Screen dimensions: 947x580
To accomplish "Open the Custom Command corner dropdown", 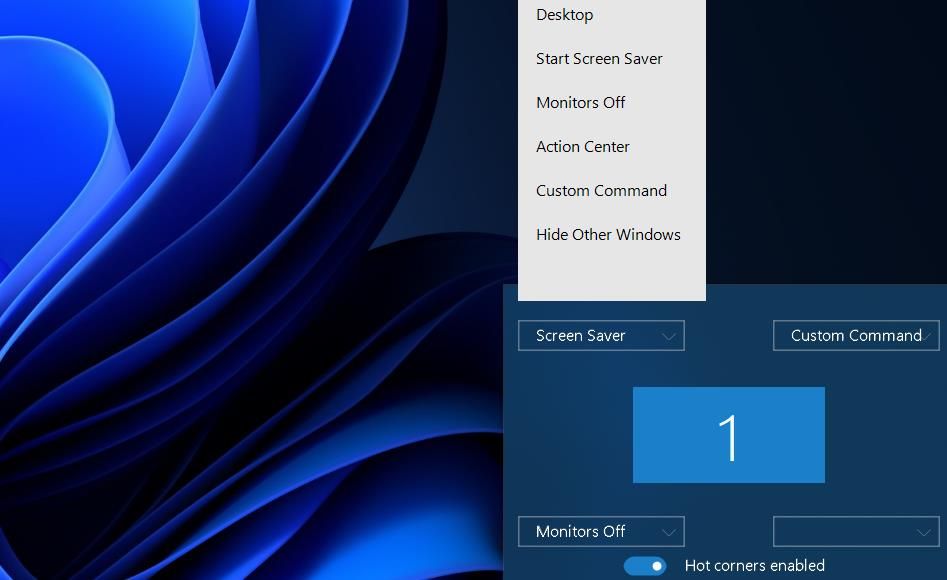I will 856,335.
